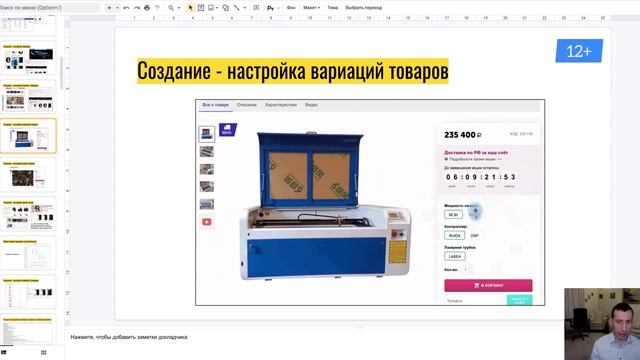Open the Макет layout dropdown
Screen dimensions: 640x360
312,8
